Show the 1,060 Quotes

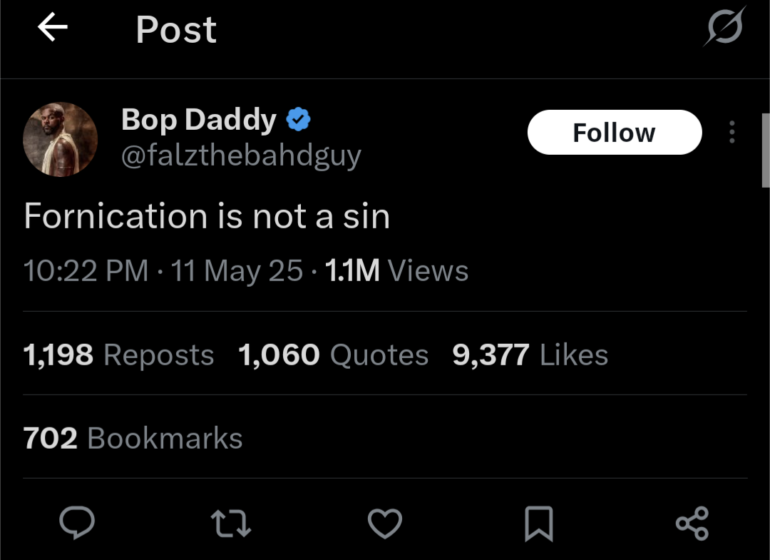click(x=333, y=354)
